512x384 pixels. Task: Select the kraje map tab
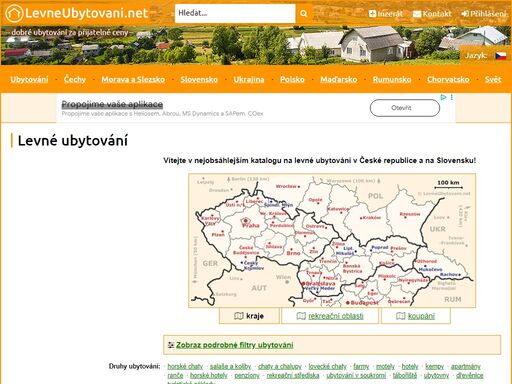(249, 316)
